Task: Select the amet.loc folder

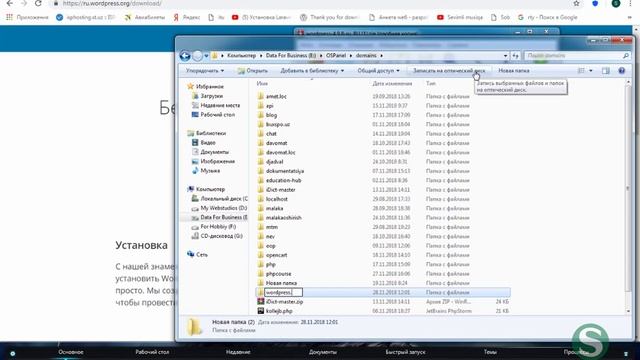Action: 276,96
